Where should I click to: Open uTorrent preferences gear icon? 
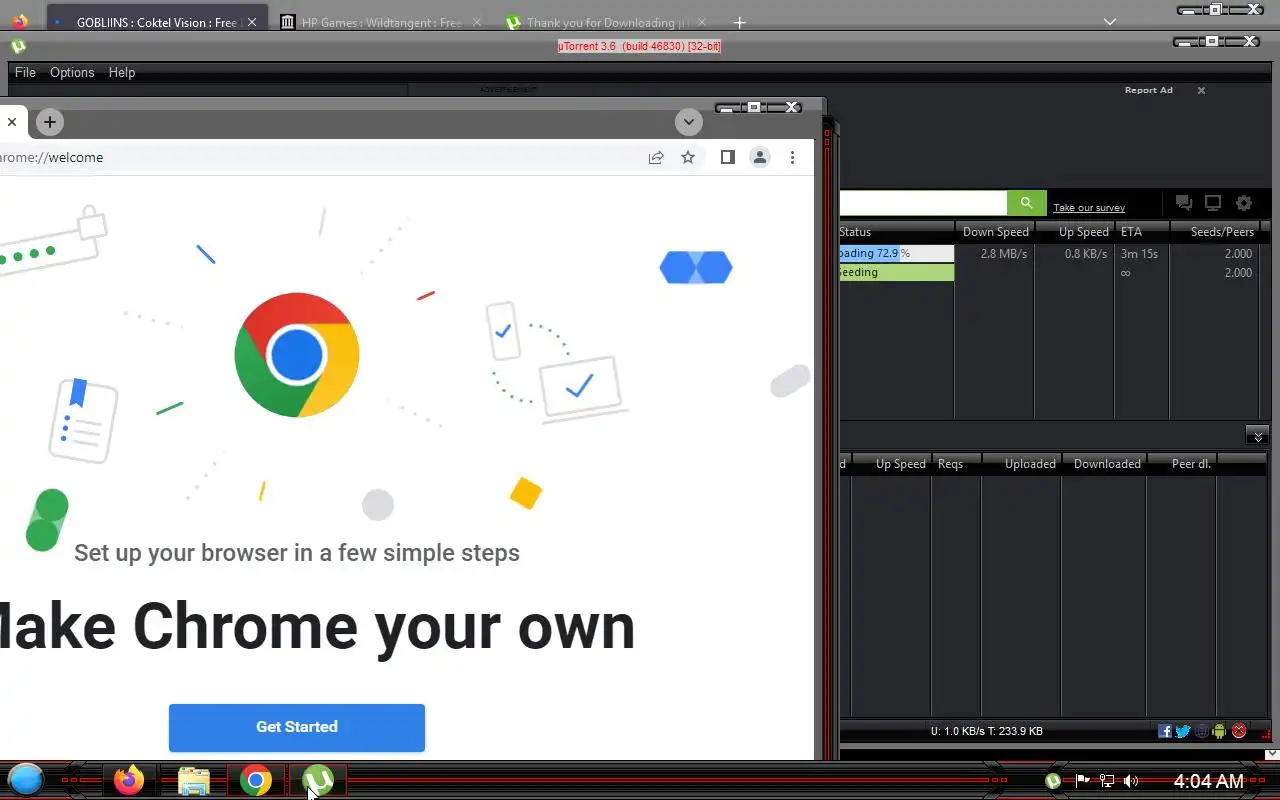(1244, 203)
